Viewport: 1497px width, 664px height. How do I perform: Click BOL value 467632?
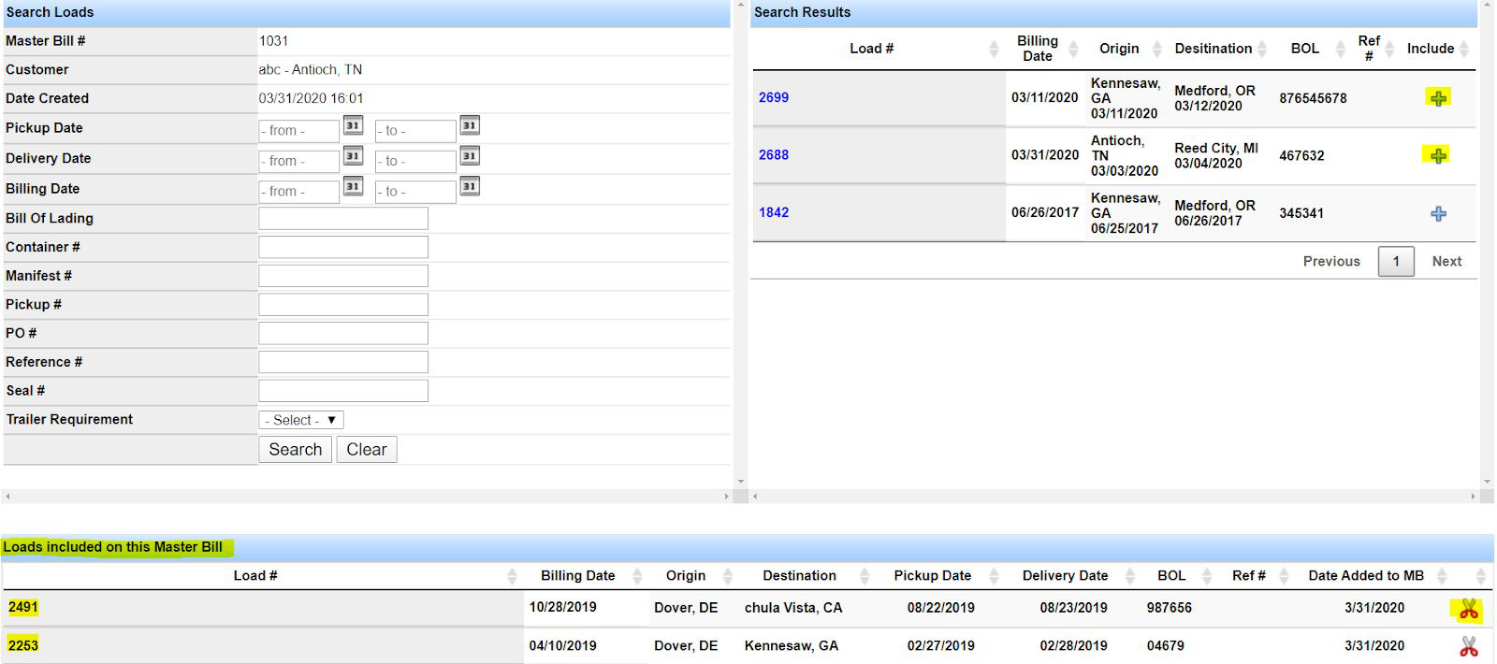(1302, 155)
